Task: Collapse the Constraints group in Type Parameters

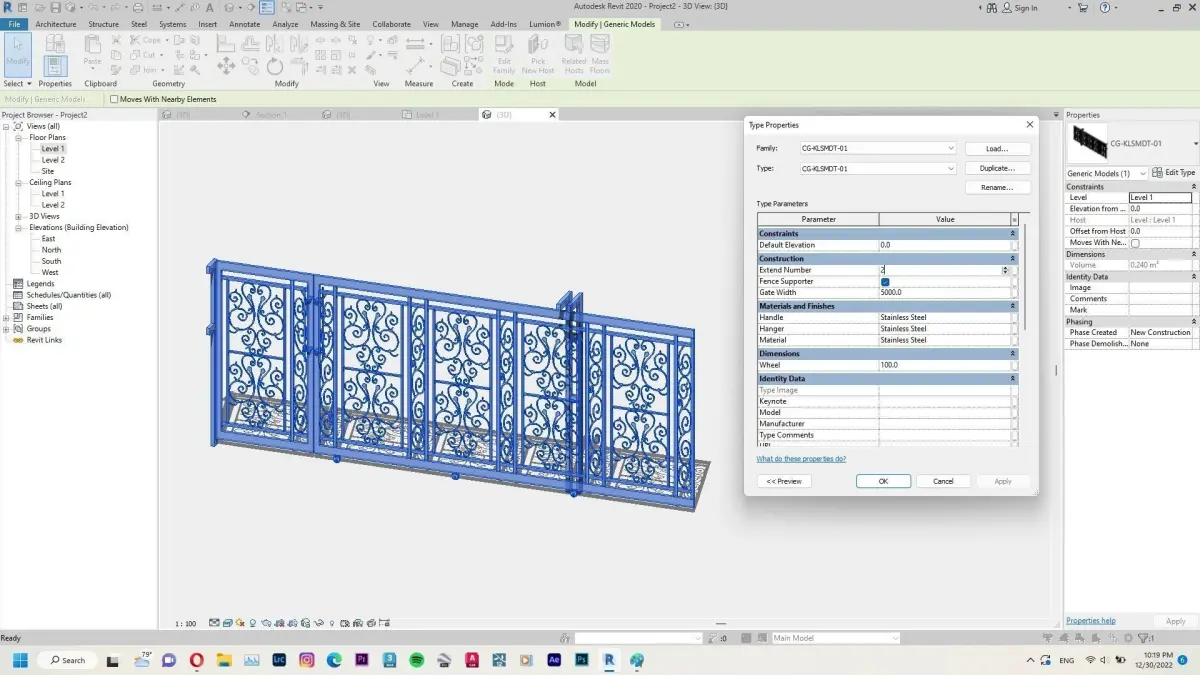Action: point(1013,234)
